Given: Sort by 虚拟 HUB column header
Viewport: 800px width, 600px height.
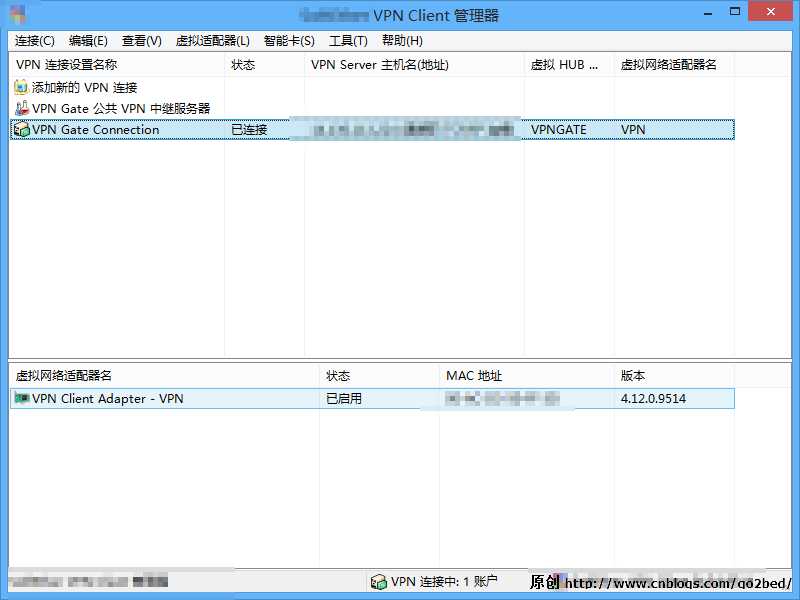Looking at the screenshot, I should 569,65.
